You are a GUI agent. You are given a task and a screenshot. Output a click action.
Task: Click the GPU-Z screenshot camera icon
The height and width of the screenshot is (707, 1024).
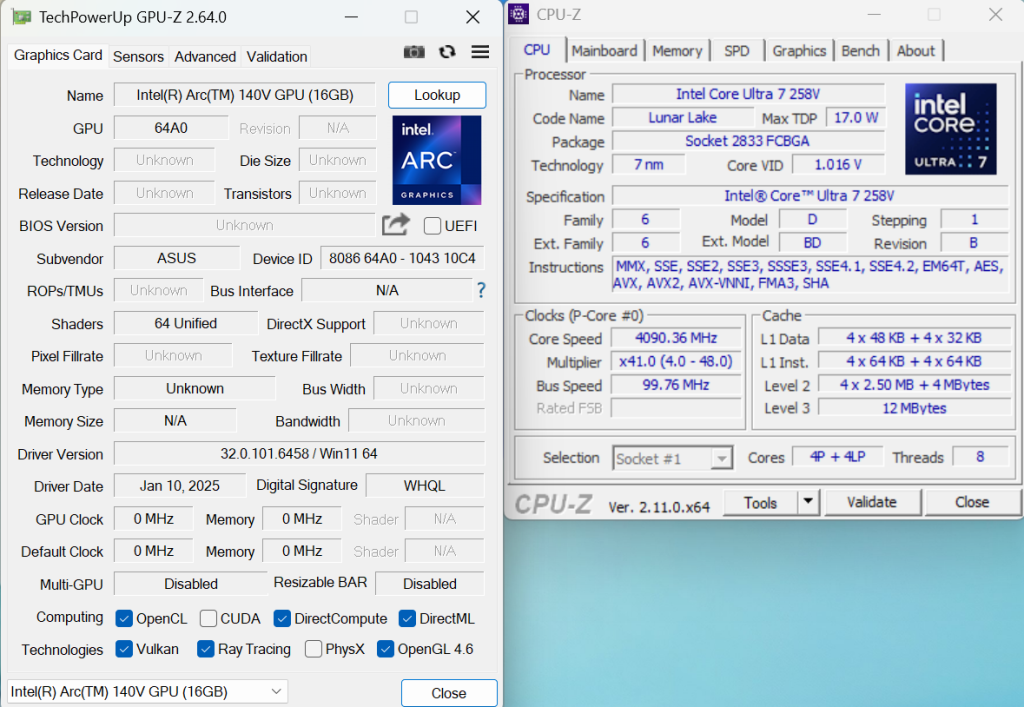coord(413,53)
